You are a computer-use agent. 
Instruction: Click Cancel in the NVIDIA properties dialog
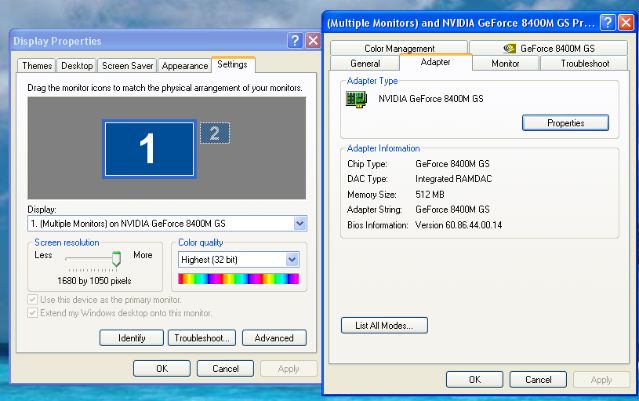point(538,379)
